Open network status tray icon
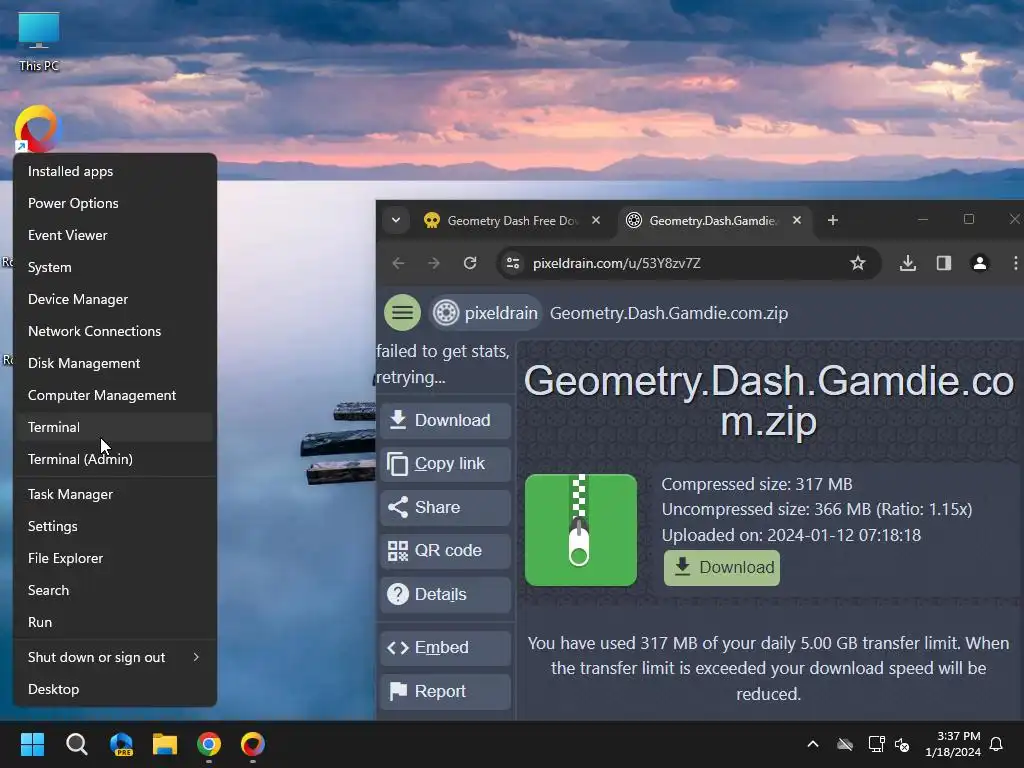The width and height of the screenshot is (1024, 768). [x=876, y=744]
